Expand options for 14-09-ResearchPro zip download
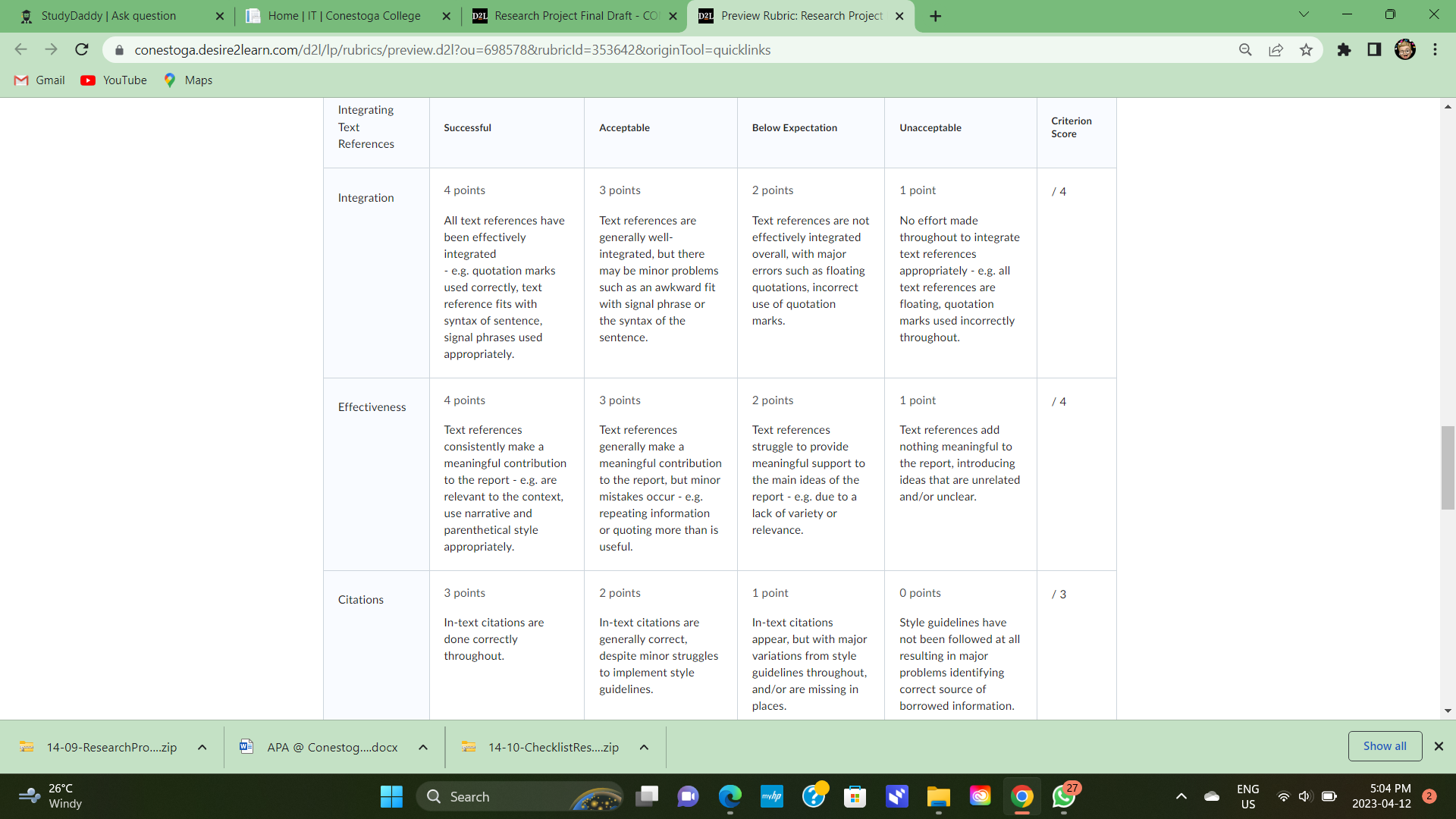The width and height of the screenshot is (1456, 819). point(202,747)
